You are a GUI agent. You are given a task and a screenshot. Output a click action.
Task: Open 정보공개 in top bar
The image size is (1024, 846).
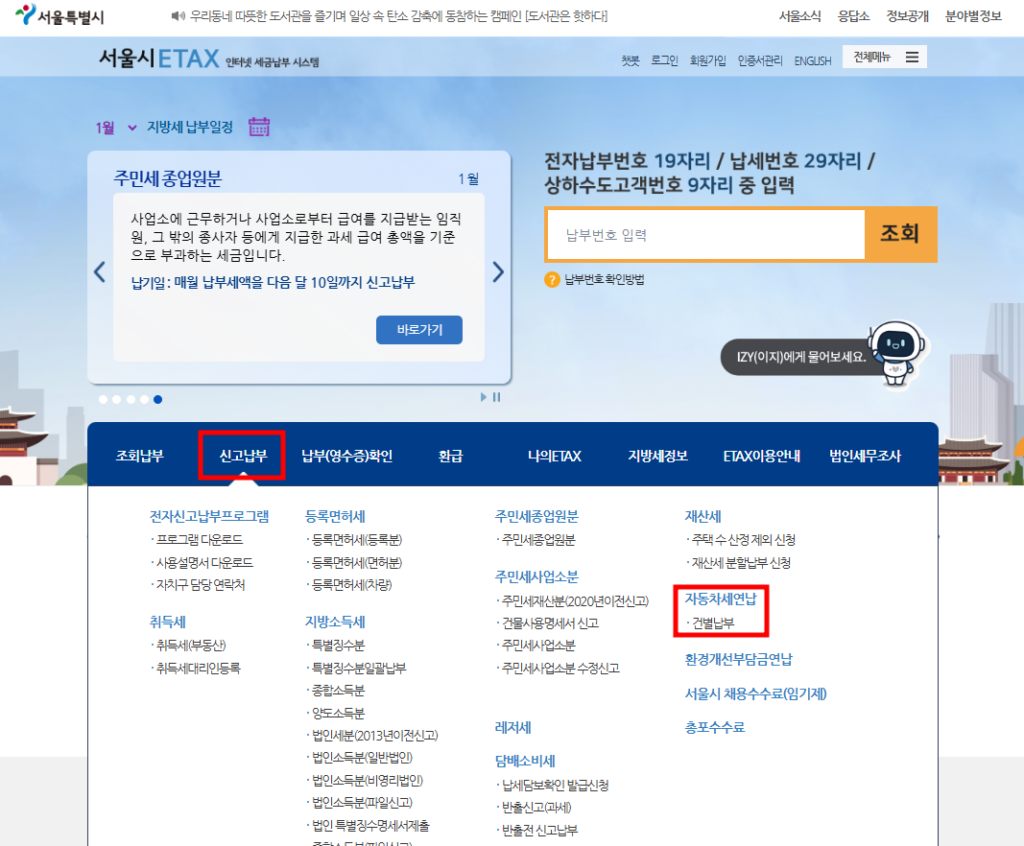click(907, 16)
